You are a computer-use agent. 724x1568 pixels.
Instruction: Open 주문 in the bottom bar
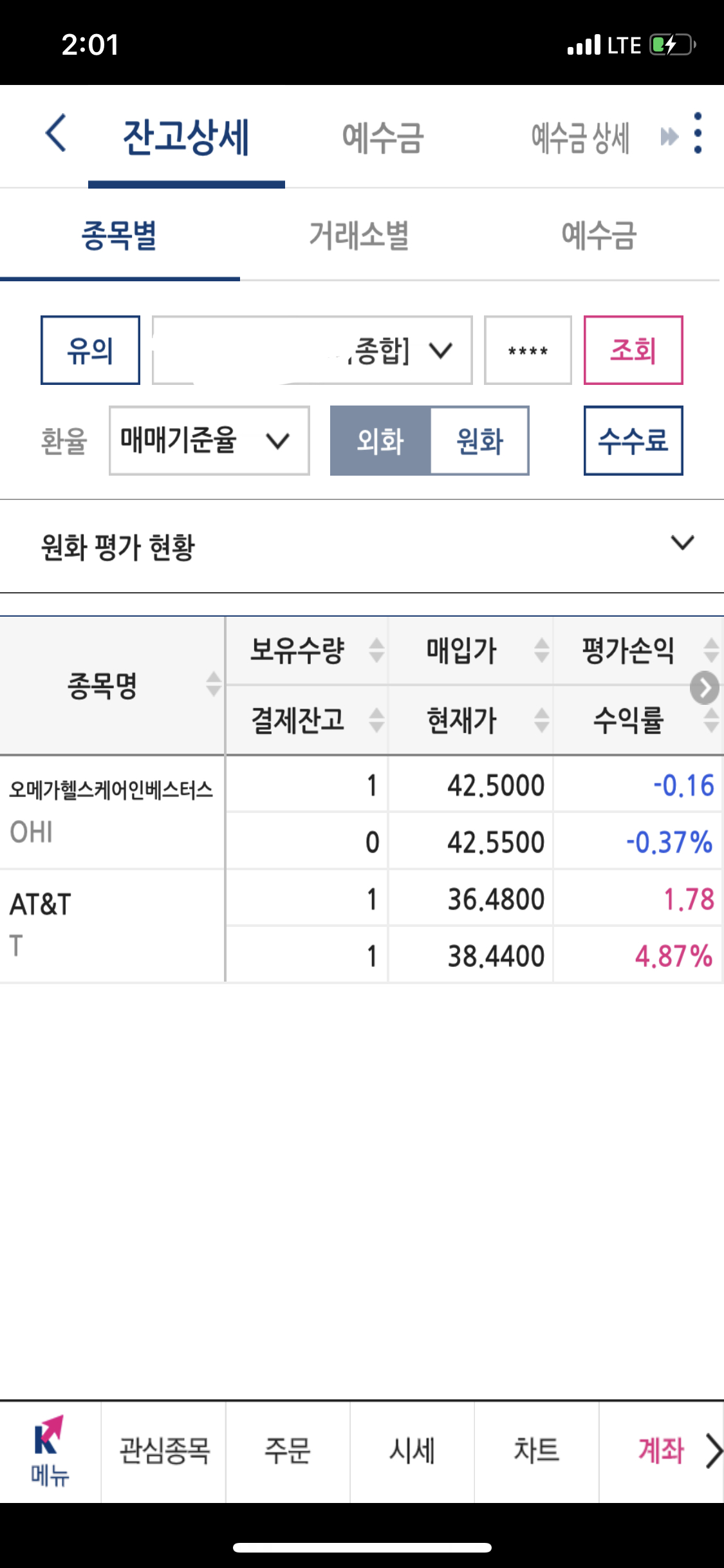(x=288, y=1451)
